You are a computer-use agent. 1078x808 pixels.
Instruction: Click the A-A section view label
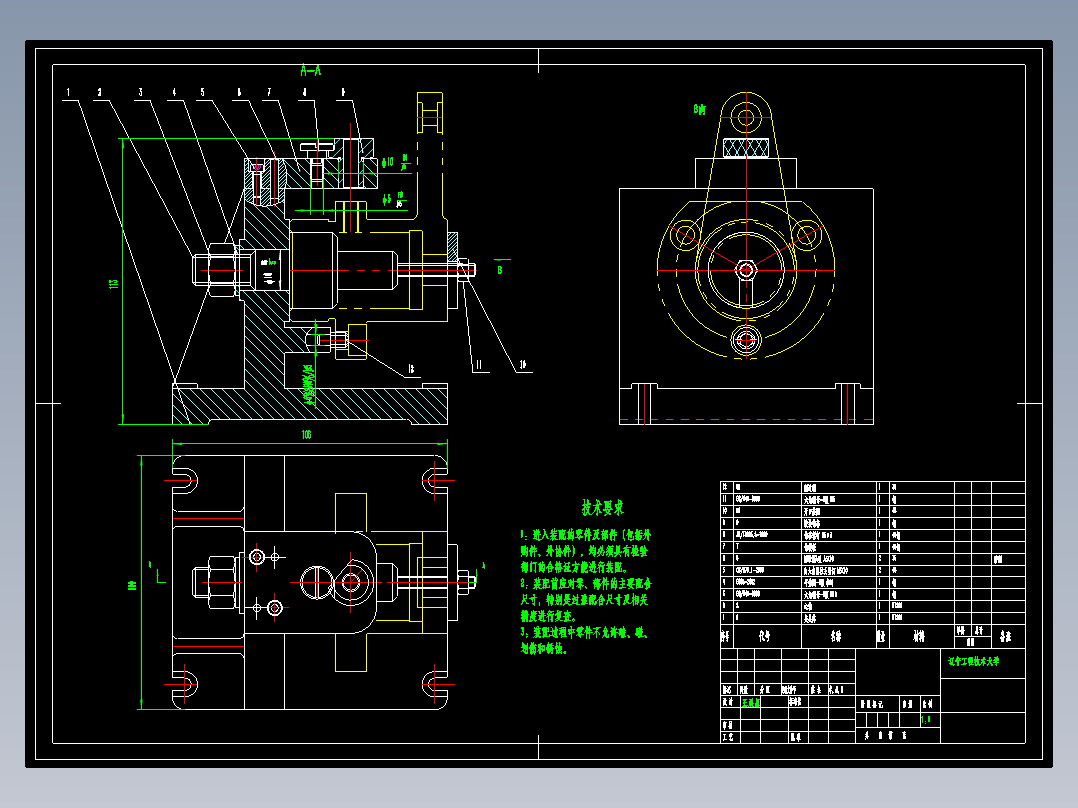pos(311,70)
